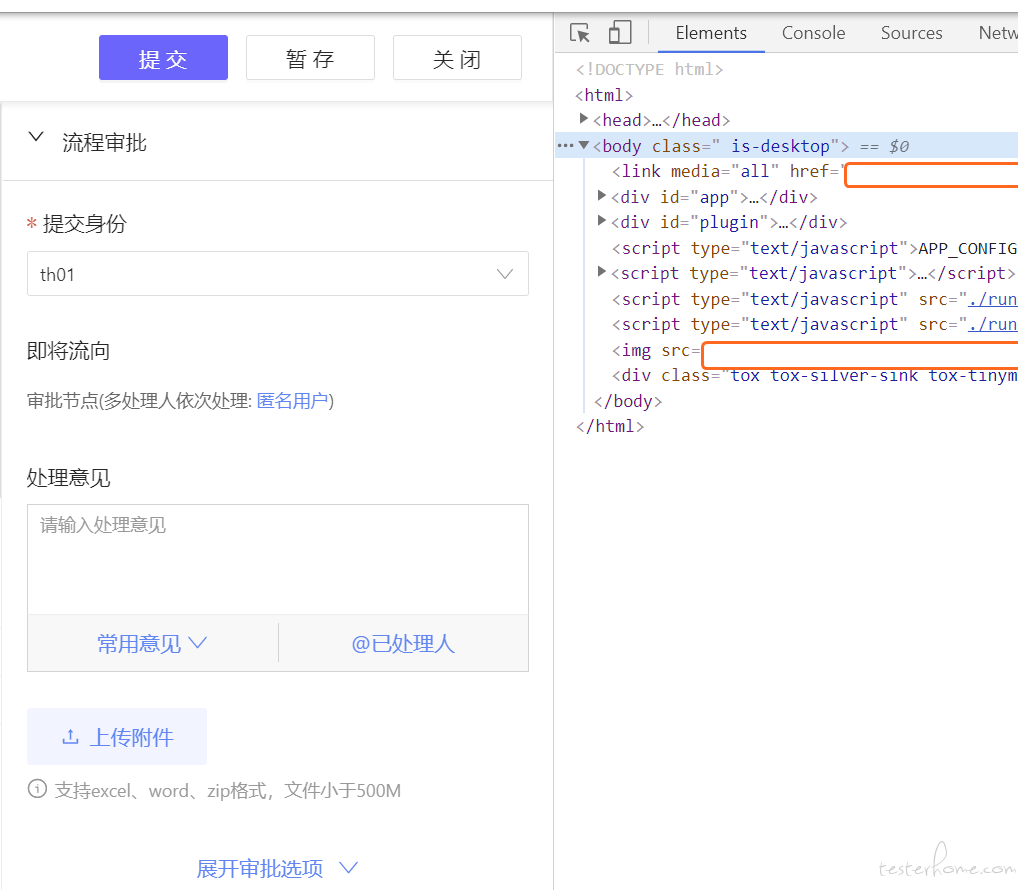The width and height of the screenshot is (1018, 890).
Task: Click the 提交 submit button
Action: pyautogui.click(x=164, y=58)
